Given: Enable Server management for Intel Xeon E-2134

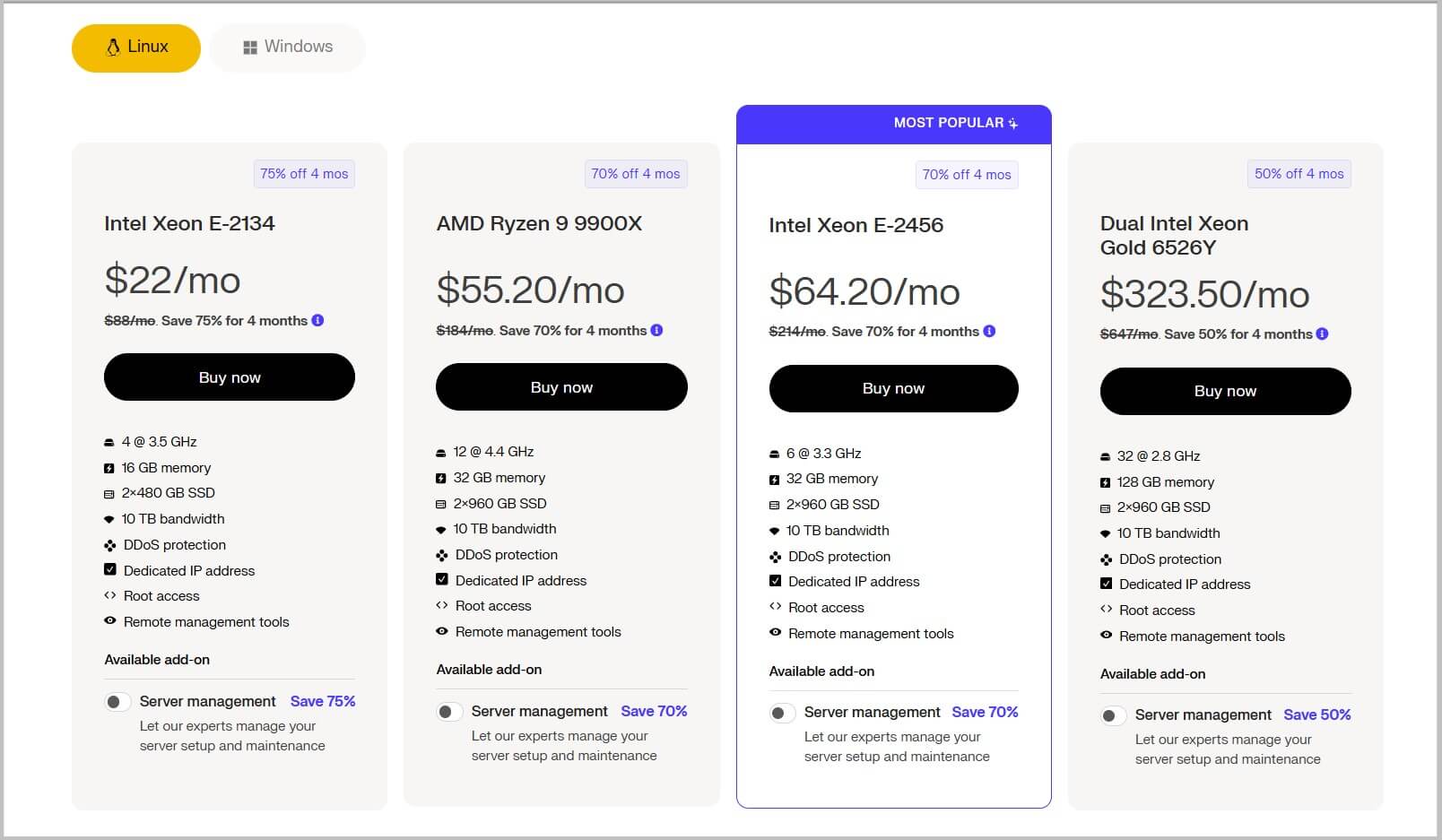Looking at the screenshot, I should 117,702.
